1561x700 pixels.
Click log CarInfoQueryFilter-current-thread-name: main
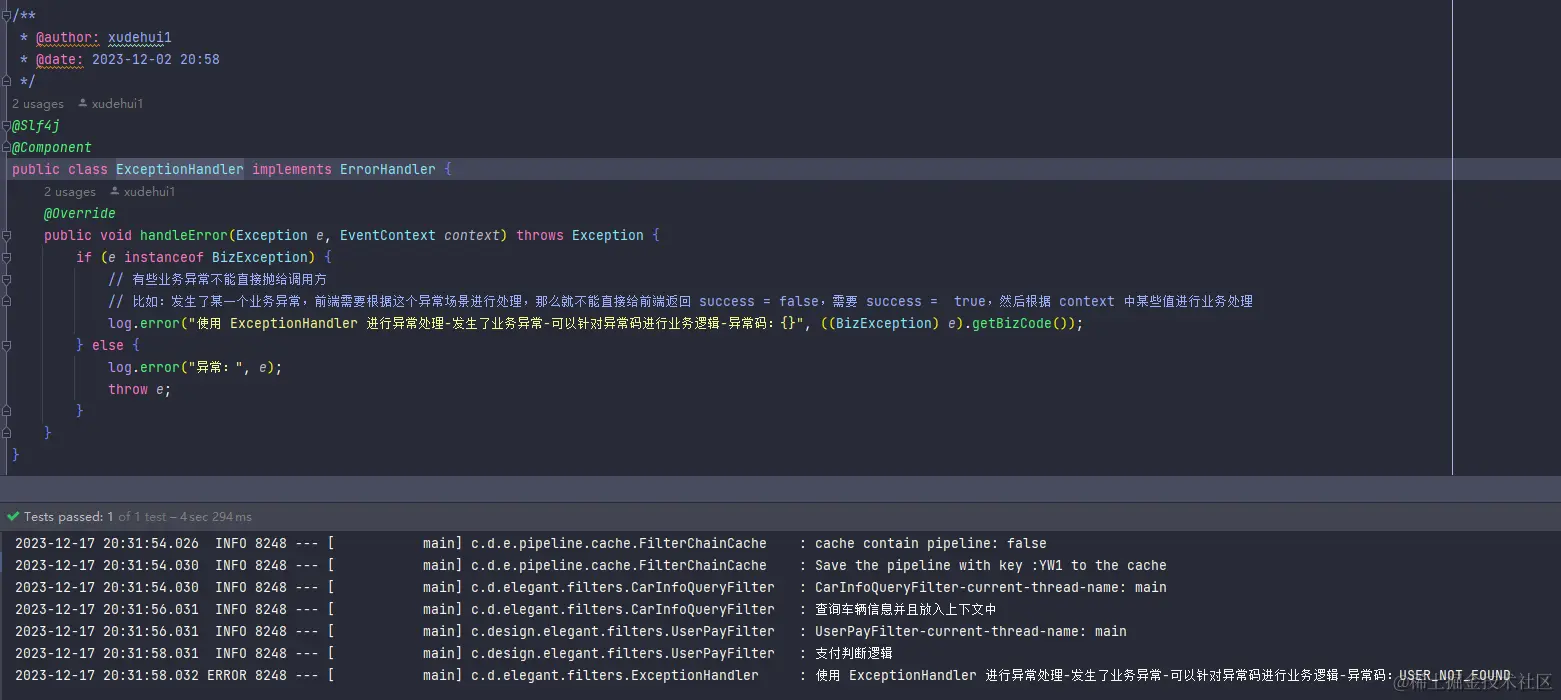[991, 588]
